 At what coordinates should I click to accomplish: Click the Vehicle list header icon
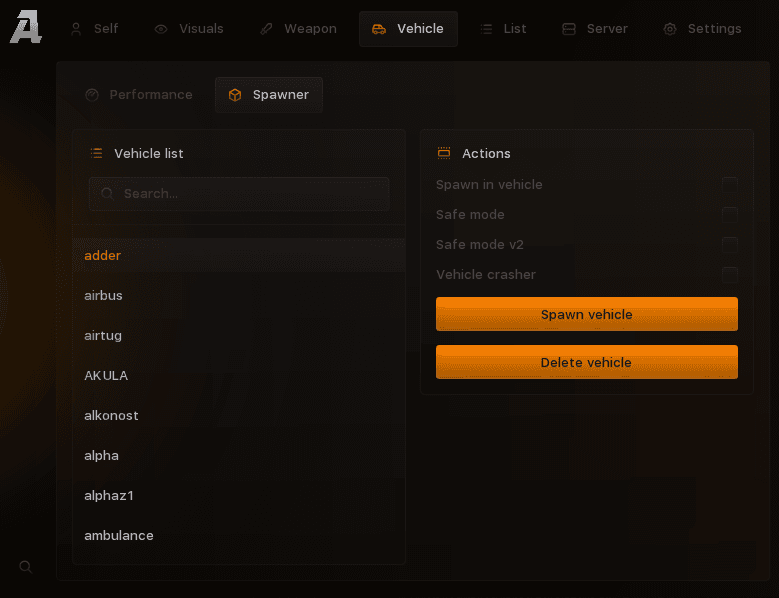[x=96, y=153]
